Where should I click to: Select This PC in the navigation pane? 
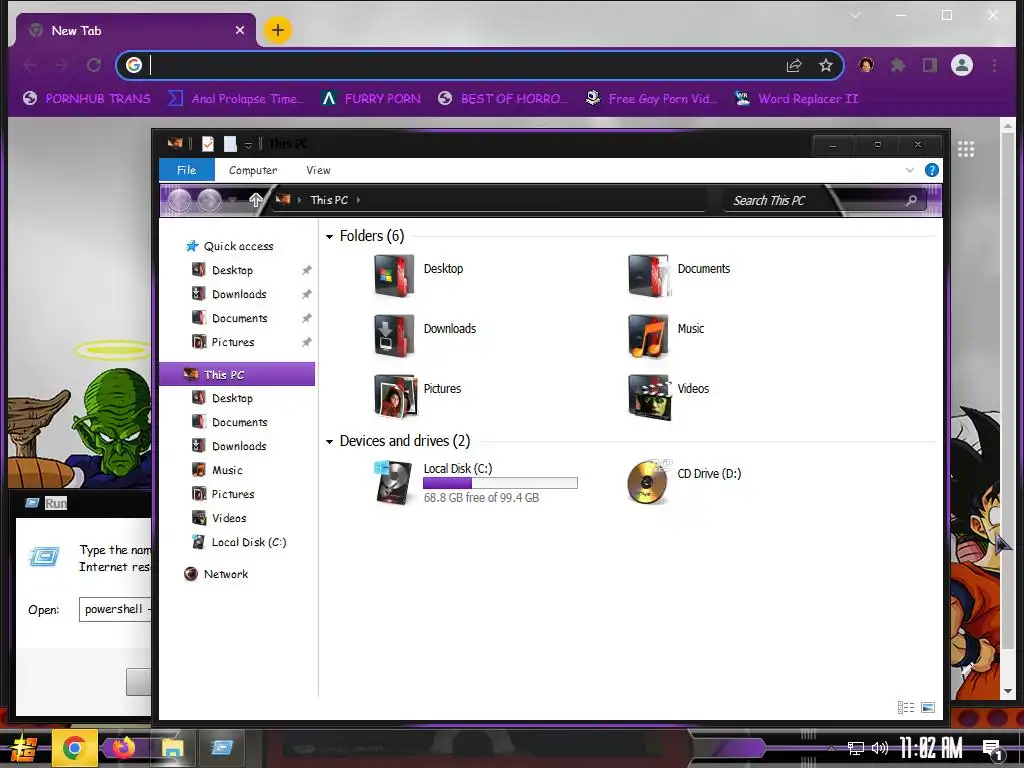coord(237,374)
